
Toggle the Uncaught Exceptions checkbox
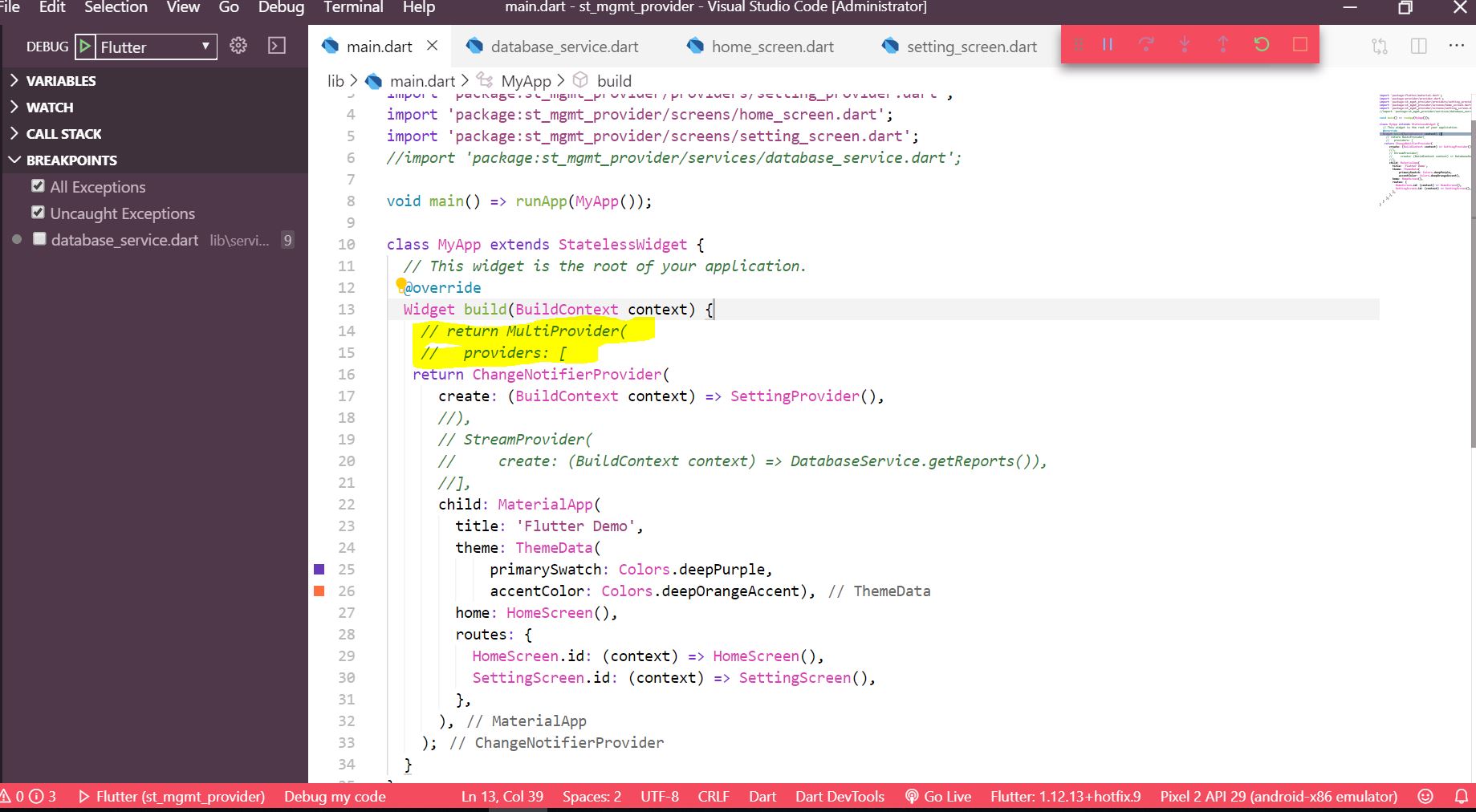37,213
